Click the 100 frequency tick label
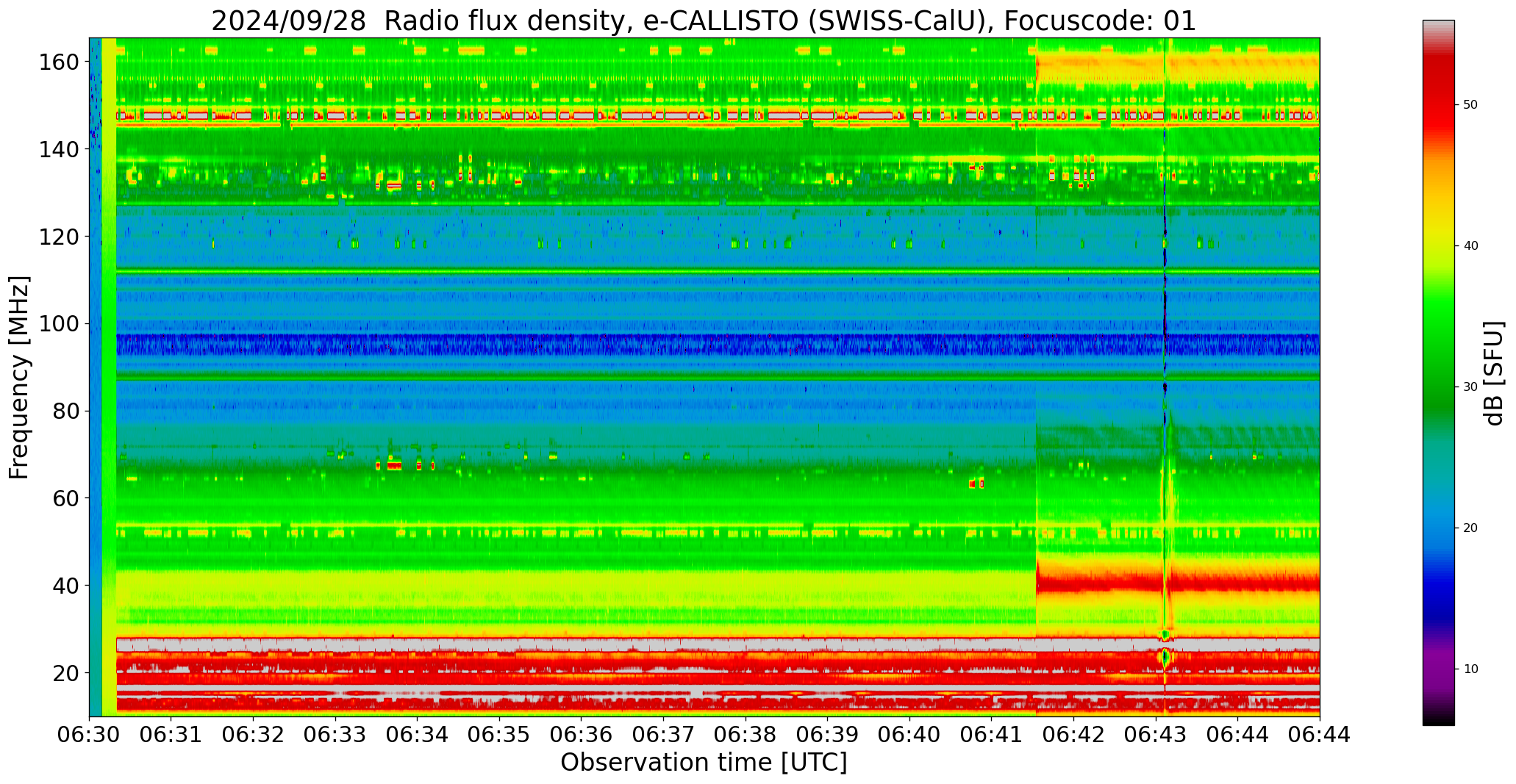Screen dimensions: 1516x784 (x=59, y=324)
